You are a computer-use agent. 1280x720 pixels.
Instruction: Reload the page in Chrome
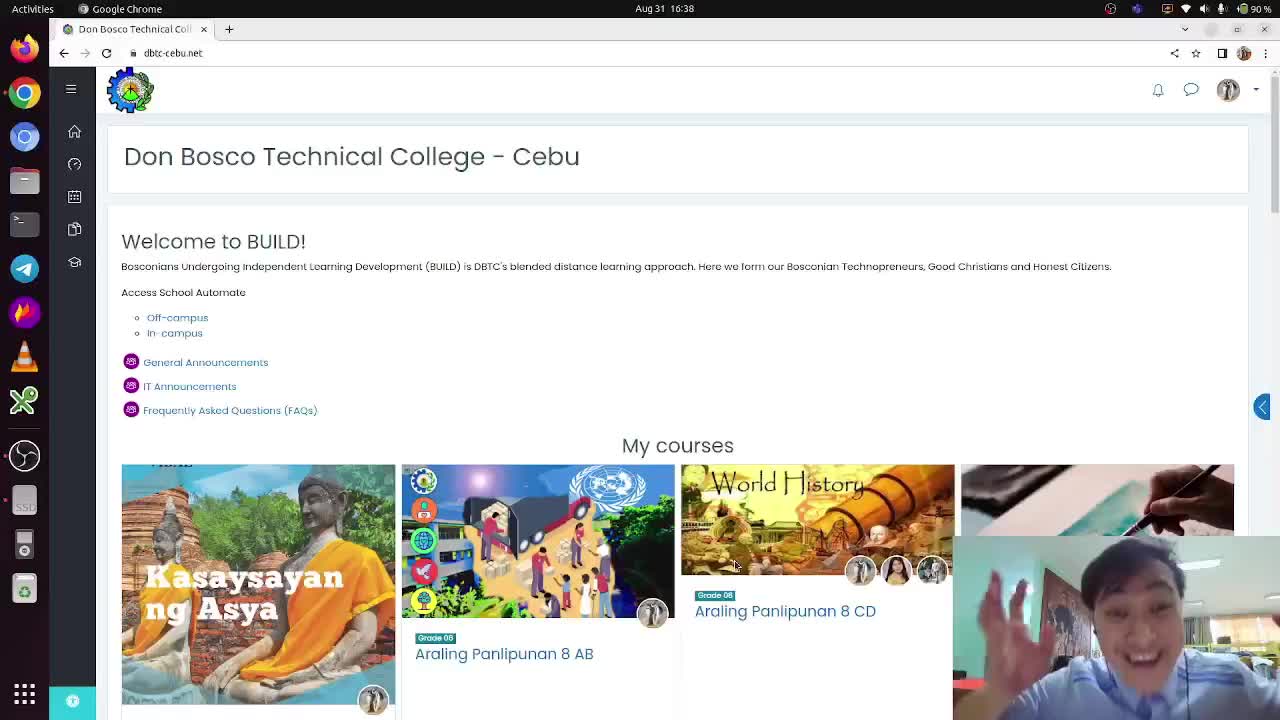coord(106,53)
